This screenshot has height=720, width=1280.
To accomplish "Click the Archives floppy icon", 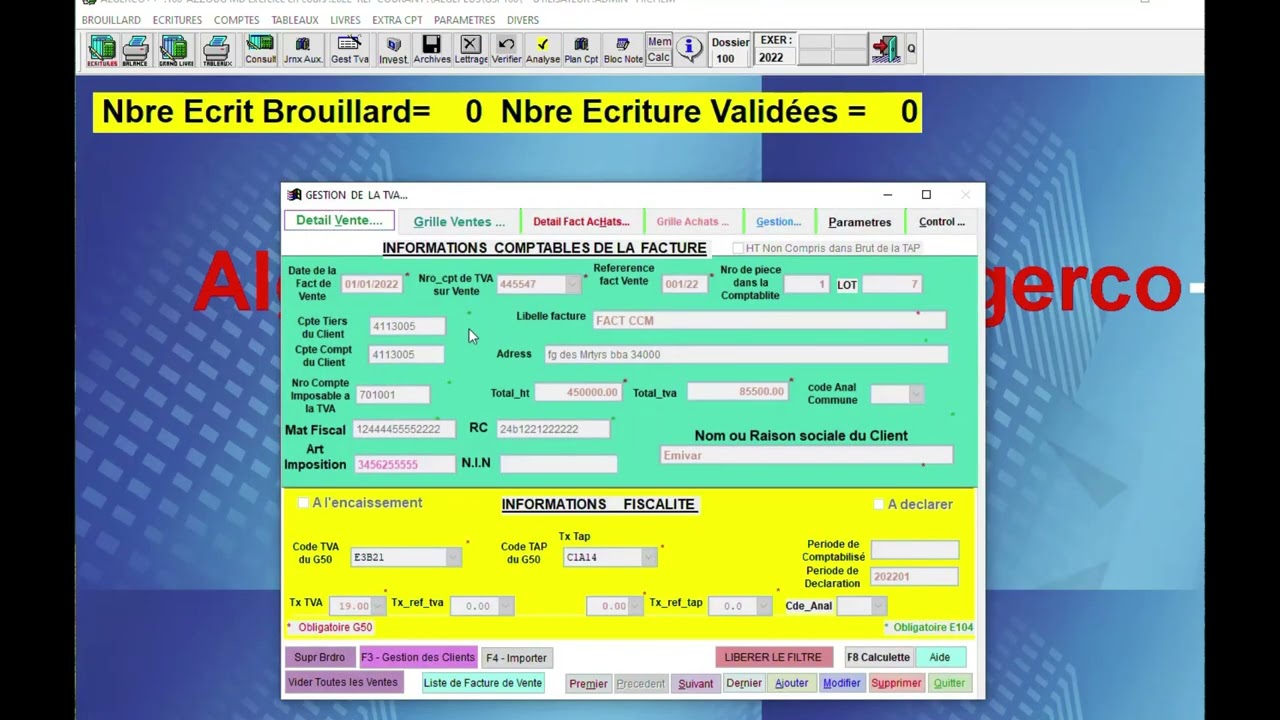I will coord(432,50).
